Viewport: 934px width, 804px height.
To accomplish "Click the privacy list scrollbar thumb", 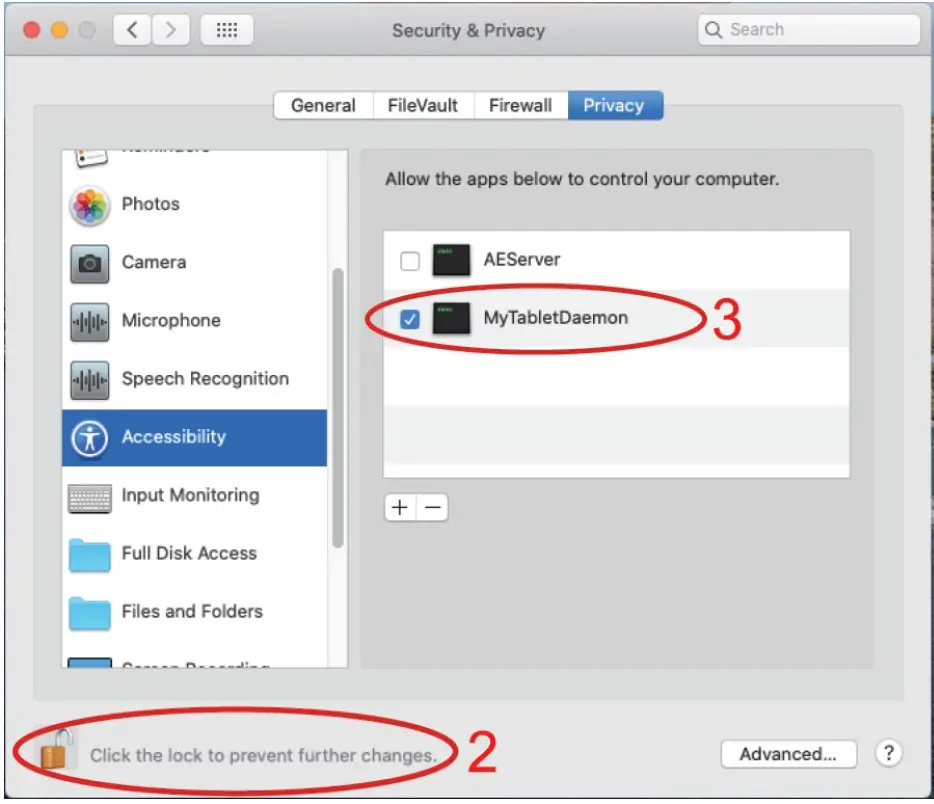I will pyautogui.click(x=338, y=408).
